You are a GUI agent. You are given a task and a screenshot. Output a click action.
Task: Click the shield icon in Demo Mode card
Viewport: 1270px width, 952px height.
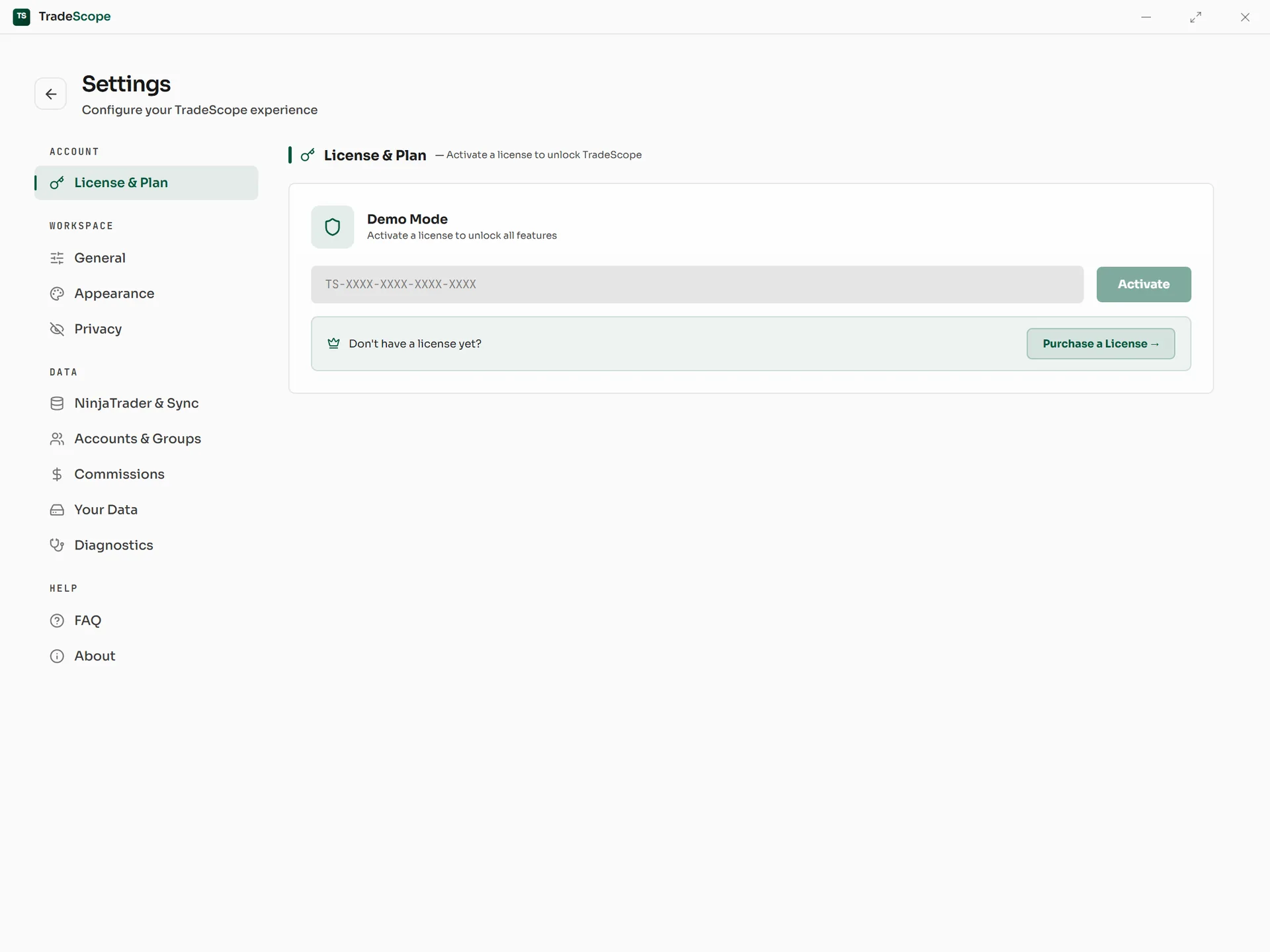(333, 227)
